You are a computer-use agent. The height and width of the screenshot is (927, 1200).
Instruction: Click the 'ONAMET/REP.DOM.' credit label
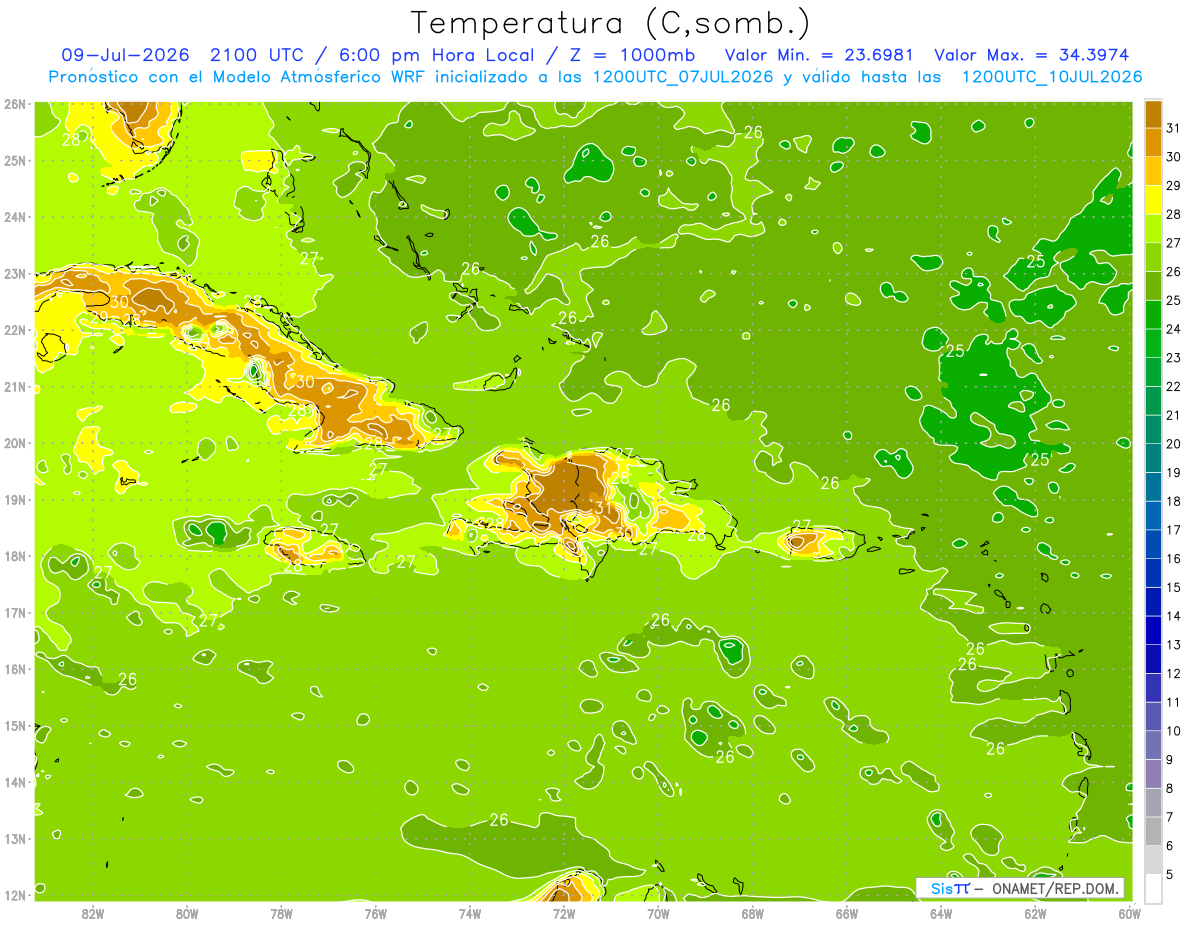[x=1055, y=888]
